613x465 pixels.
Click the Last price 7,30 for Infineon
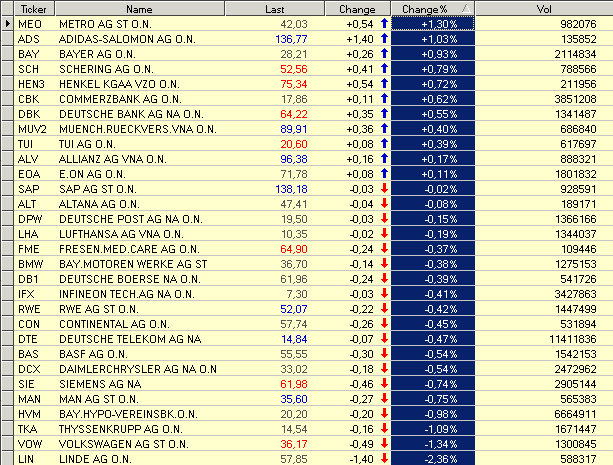[297, 294]
